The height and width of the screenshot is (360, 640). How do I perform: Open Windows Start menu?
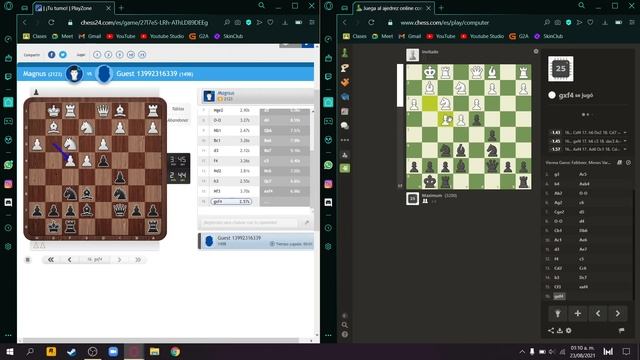[x=9, y=352]
